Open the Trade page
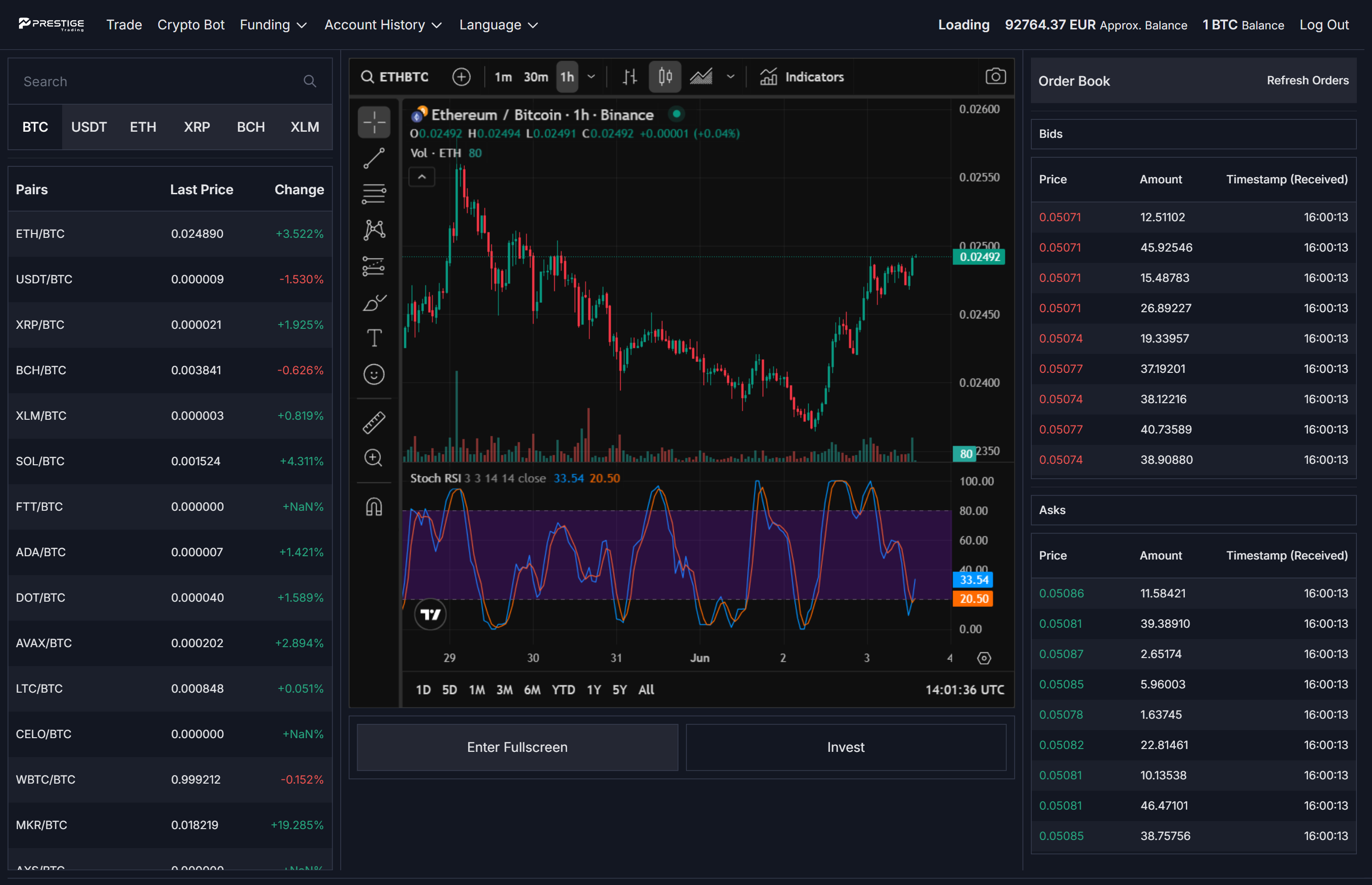This screenshot has width=1372, height=885. pyautogui.click(x=124, y=25)
